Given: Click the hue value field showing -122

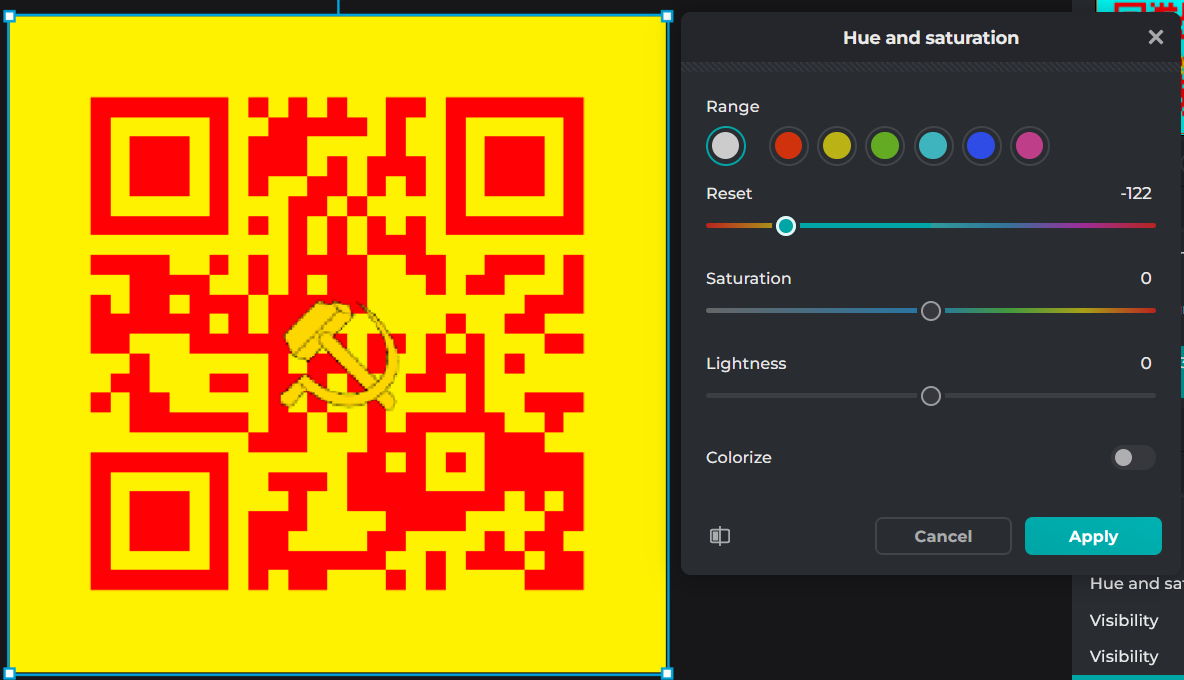Looking at the screenshot, I should (1136, 193).
